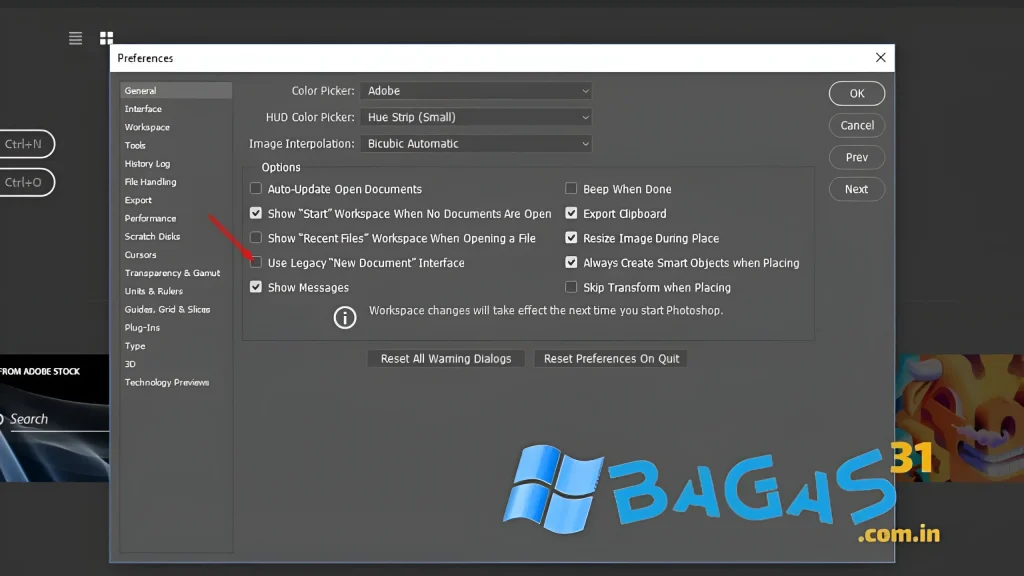Disable Resize Image During Place

click(571, 238)
